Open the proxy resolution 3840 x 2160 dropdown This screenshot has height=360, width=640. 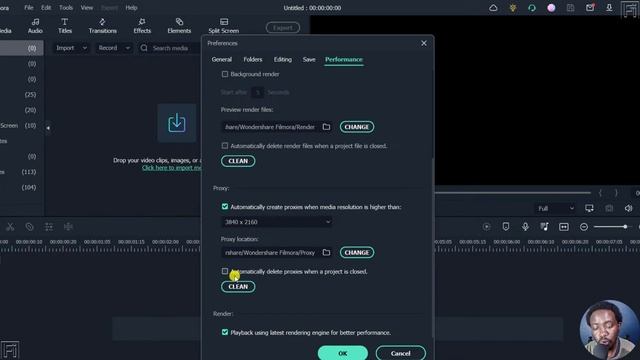277,222
